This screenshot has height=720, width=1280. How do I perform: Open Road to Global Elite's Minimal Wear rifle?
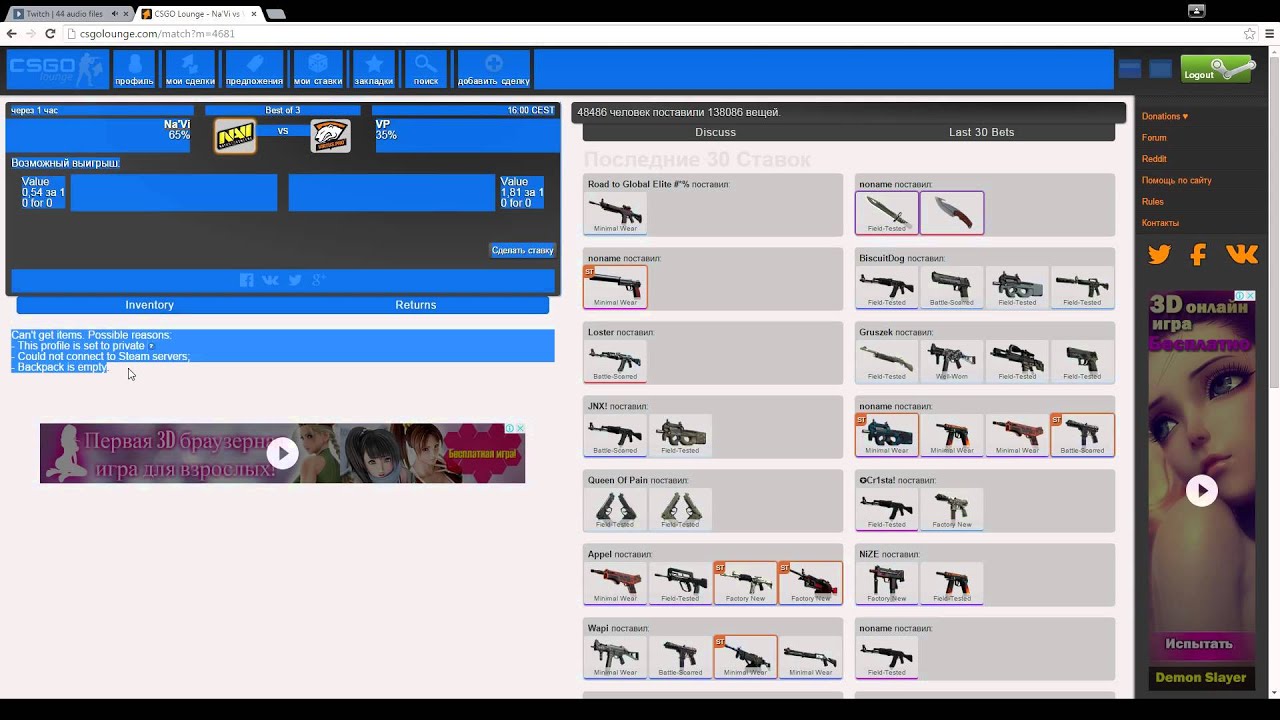coord(615,213)
